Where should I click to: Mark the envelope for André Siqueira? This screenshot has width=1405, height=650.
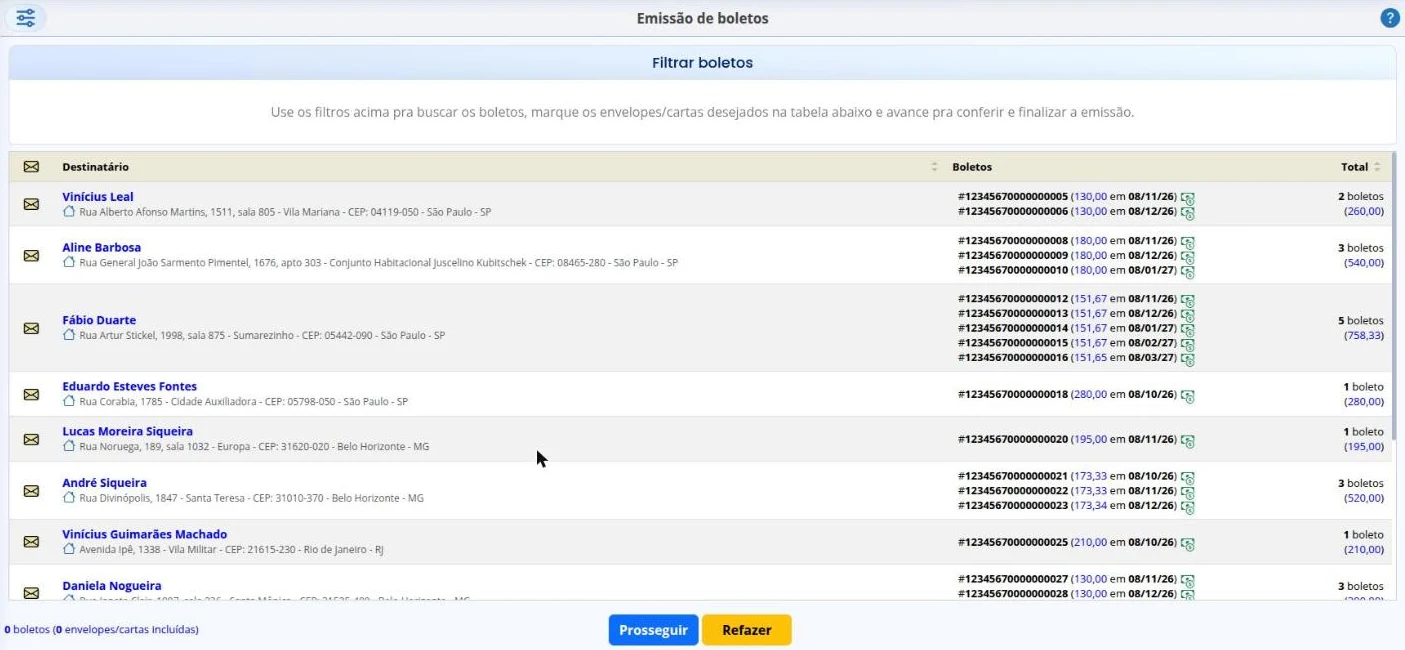click(31, 491)
